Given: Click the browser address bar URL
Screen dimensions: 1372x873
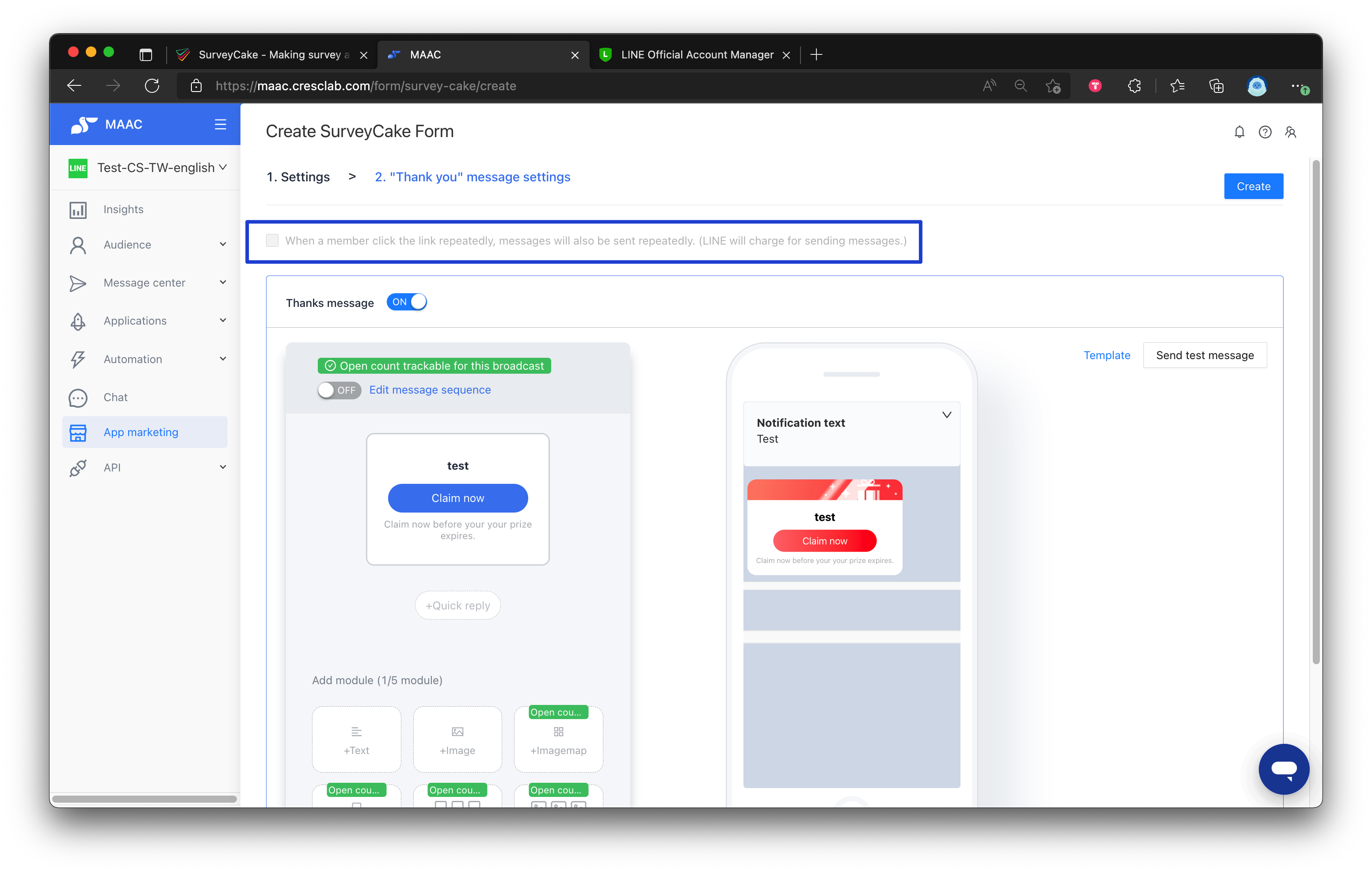Looking at the screenshot, I should pyautogui.click(x=365, y=86).
